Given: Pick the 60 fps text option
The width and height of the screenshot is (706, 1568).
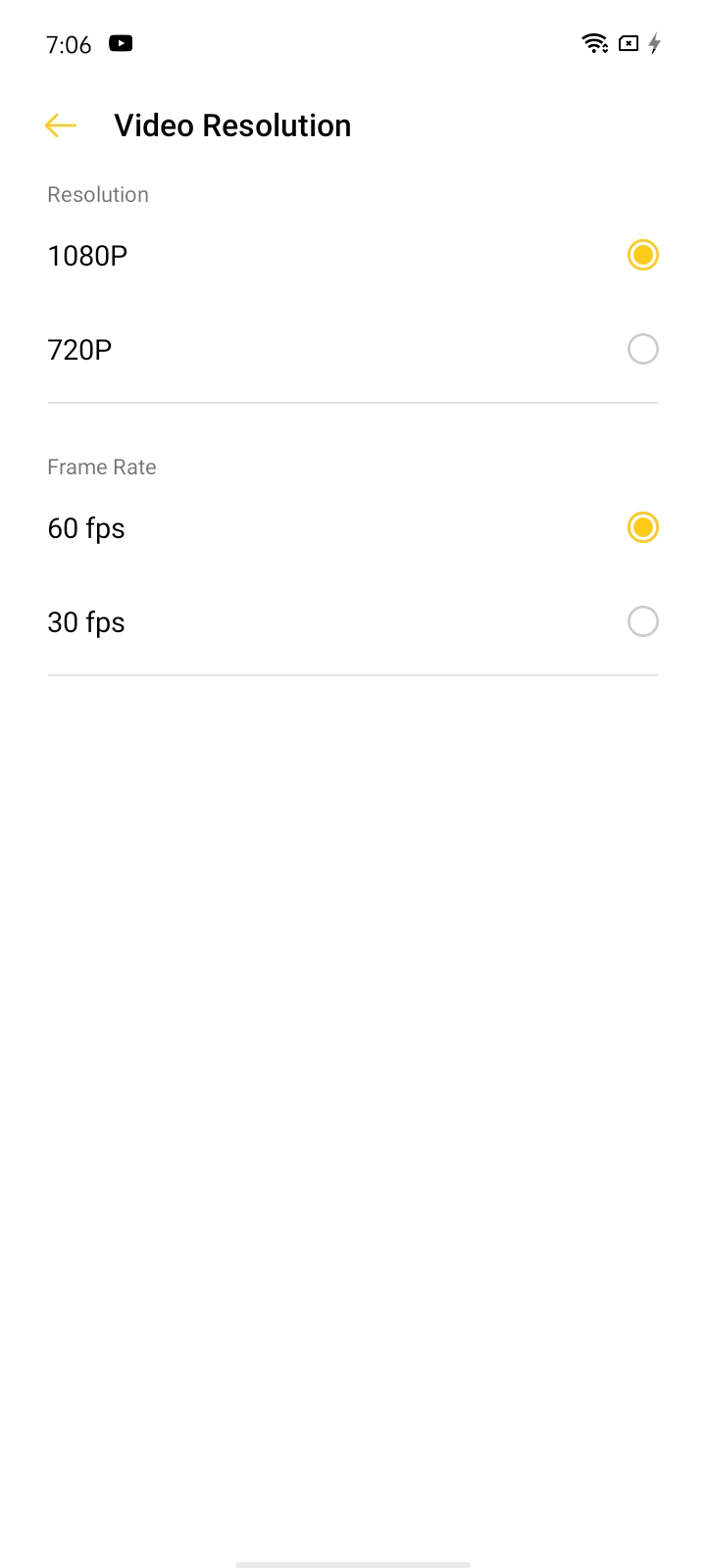Looking at the screenshot, I should click(x=86, y=528).
